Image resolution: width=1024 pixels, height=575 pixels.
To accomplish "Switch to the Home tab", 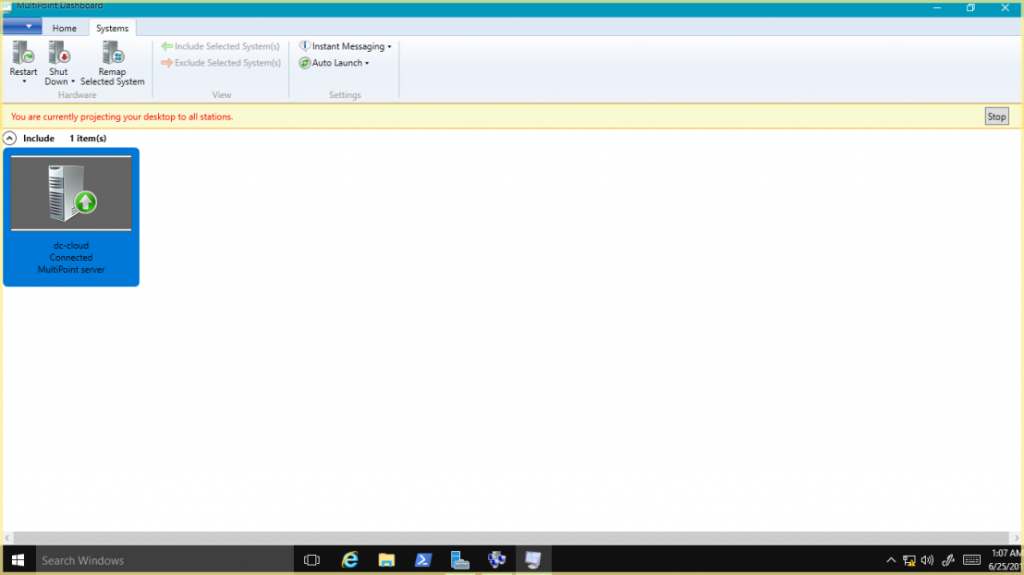I will 64,28.
